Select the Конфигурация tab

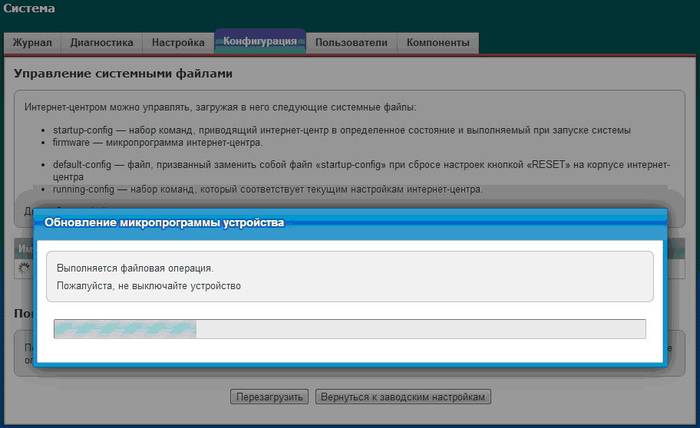pyautogui.click(x=260, y=42)
